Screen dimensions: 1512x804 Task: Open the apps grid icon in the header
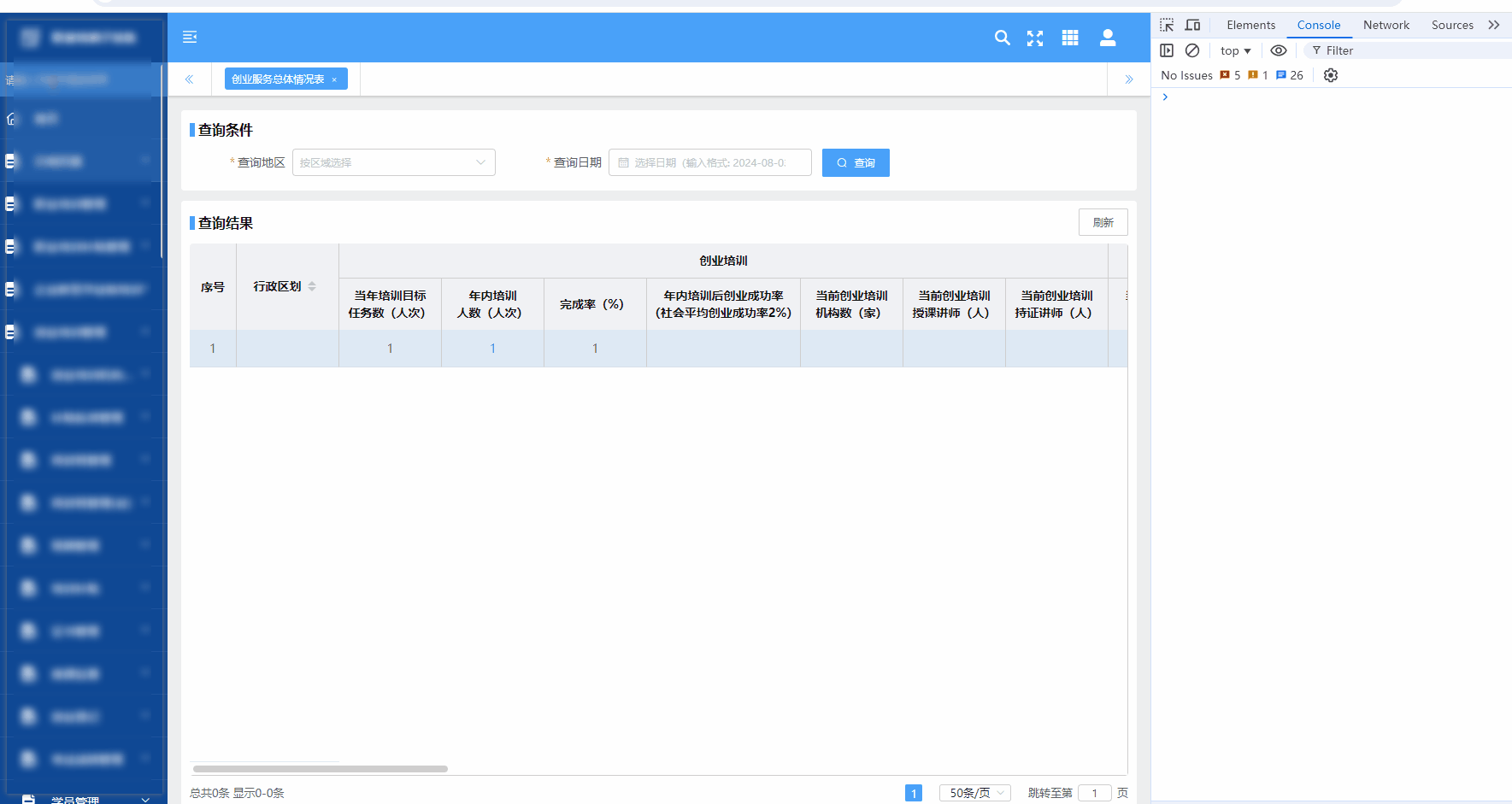point(1070,38)
